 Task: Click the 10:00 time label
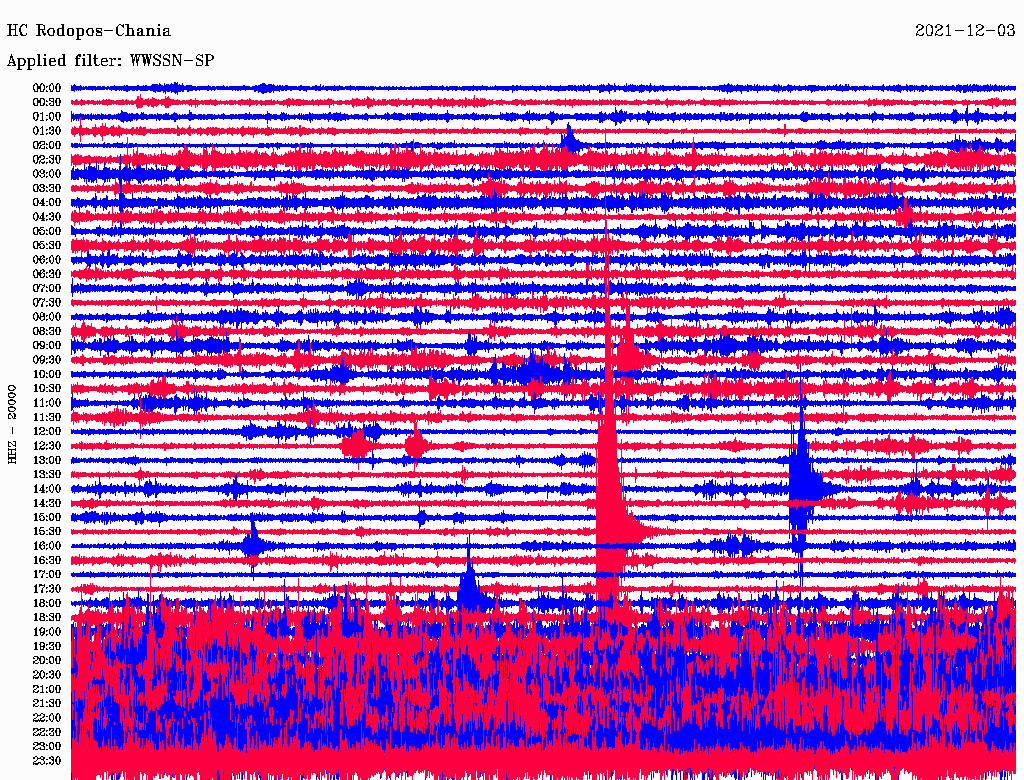(x=47, y=374)
